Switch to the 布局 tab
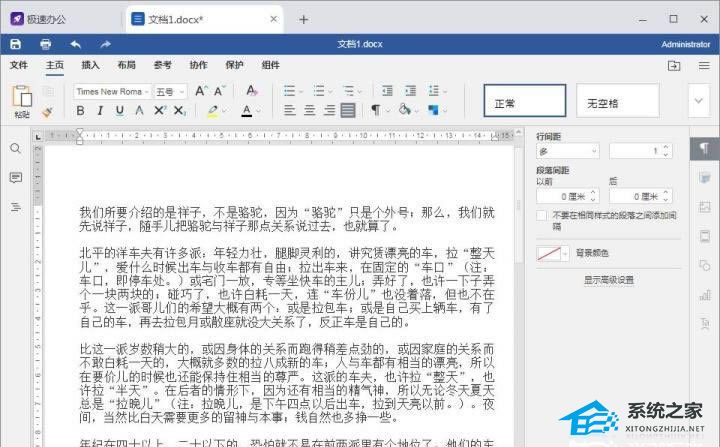This screenshot has width=720, height=447. click(x=126, y=65)
